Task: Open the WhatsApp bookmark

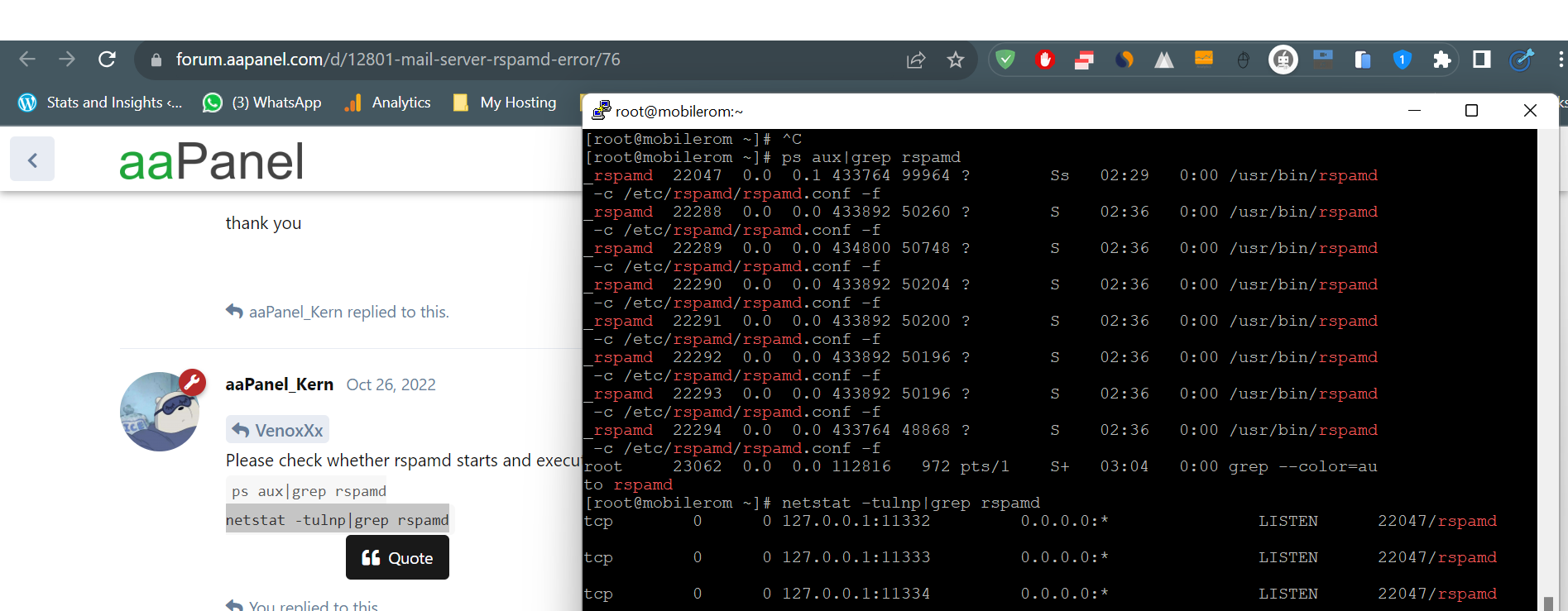Action: click(263, 103)
